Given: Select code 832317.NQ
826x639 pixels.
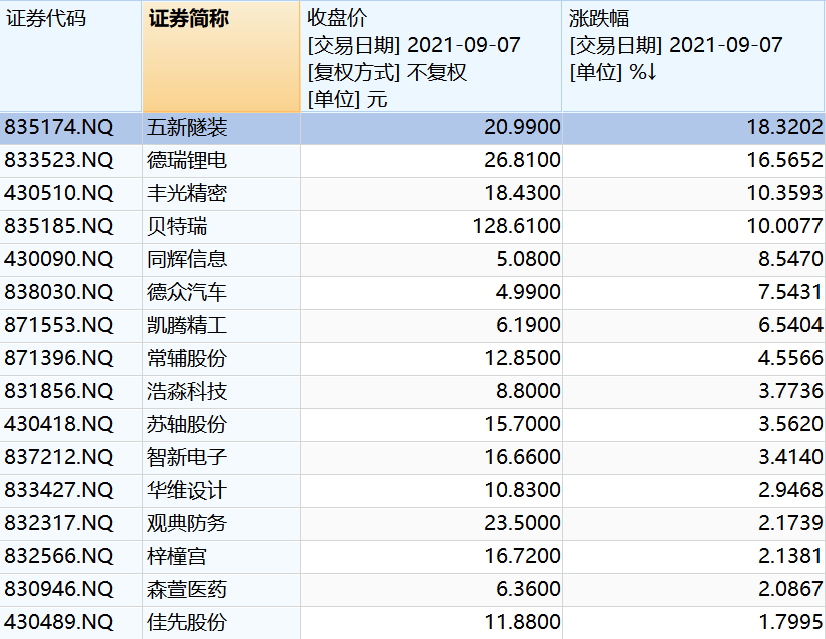Looking at the screenshot, I should [58, 523].
